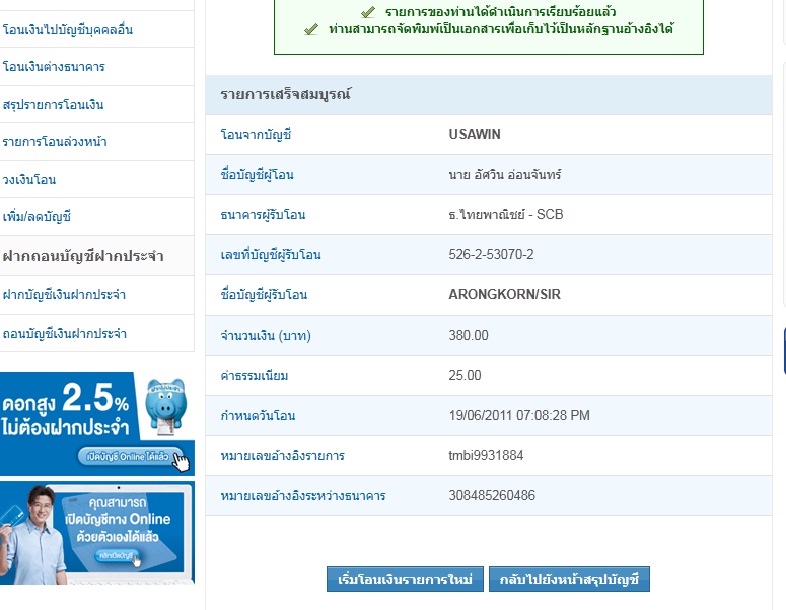
Task: Click 'เริ่มโอนเงินรายการใหม่' button
Action: coord(405,579)
